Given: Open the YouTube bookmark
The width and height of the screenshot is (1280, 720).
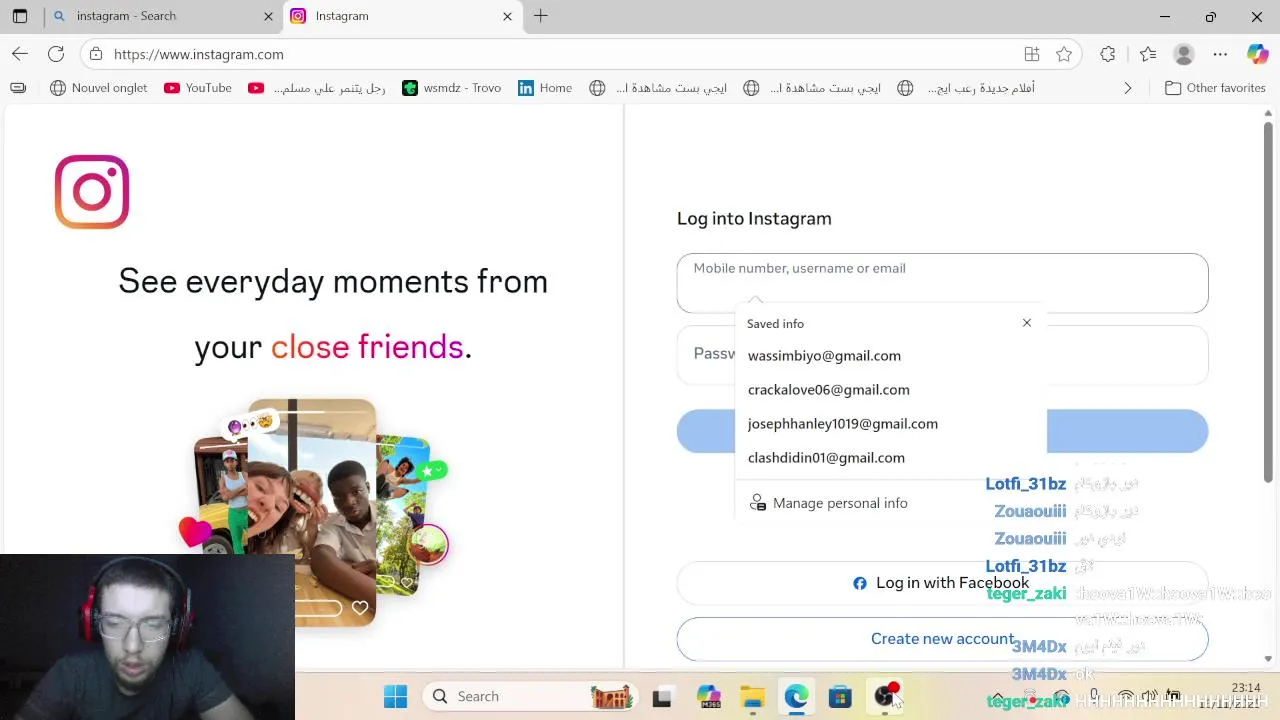Looking at the screenshot, I should (x=198, y=88).
